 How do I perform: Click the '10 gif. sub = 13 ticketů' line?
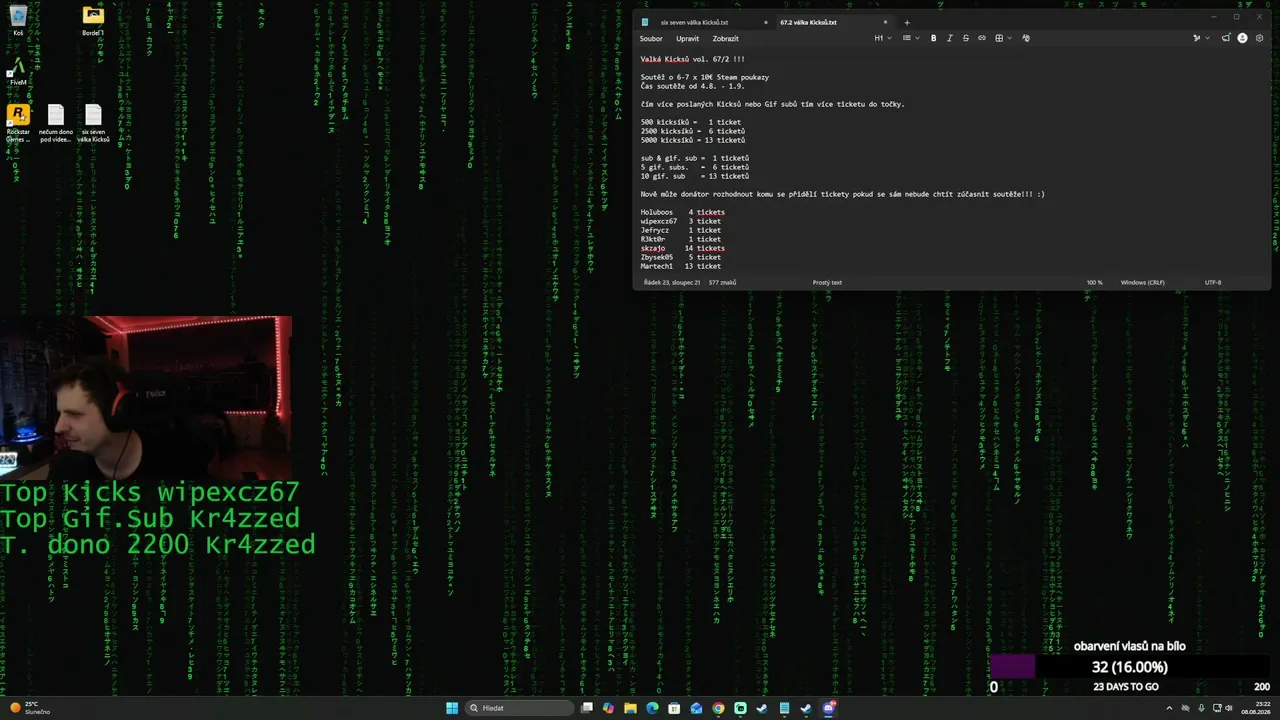click(x=695, y=176)
